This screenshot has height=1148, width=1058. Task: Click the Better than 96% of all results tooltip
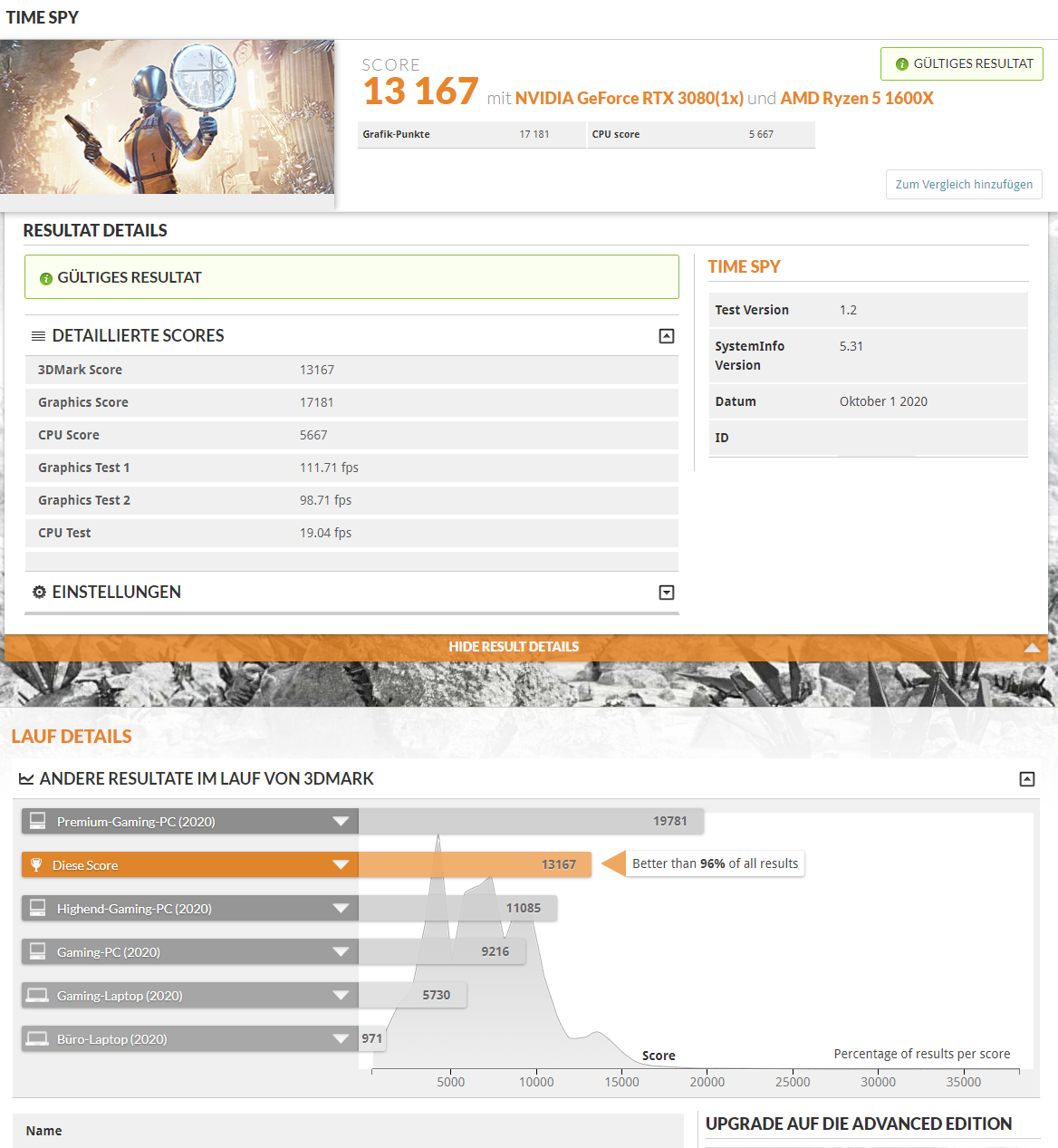tap(716, 863)
